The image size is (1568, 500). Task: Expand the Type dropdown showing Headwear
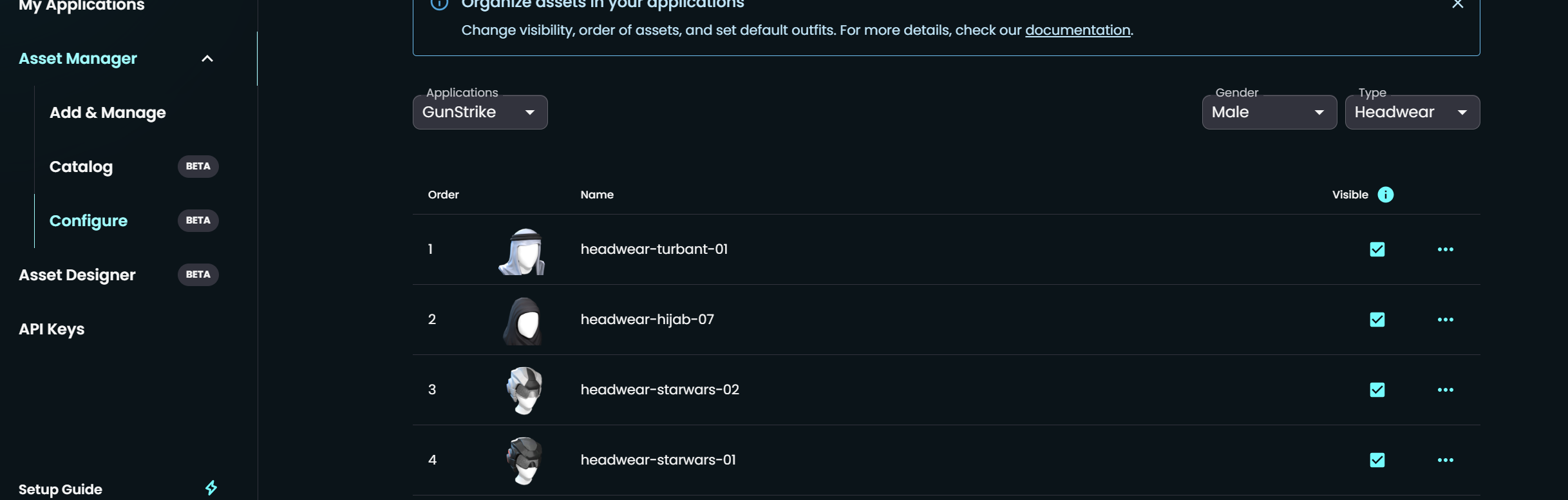tap(1412, 113)
